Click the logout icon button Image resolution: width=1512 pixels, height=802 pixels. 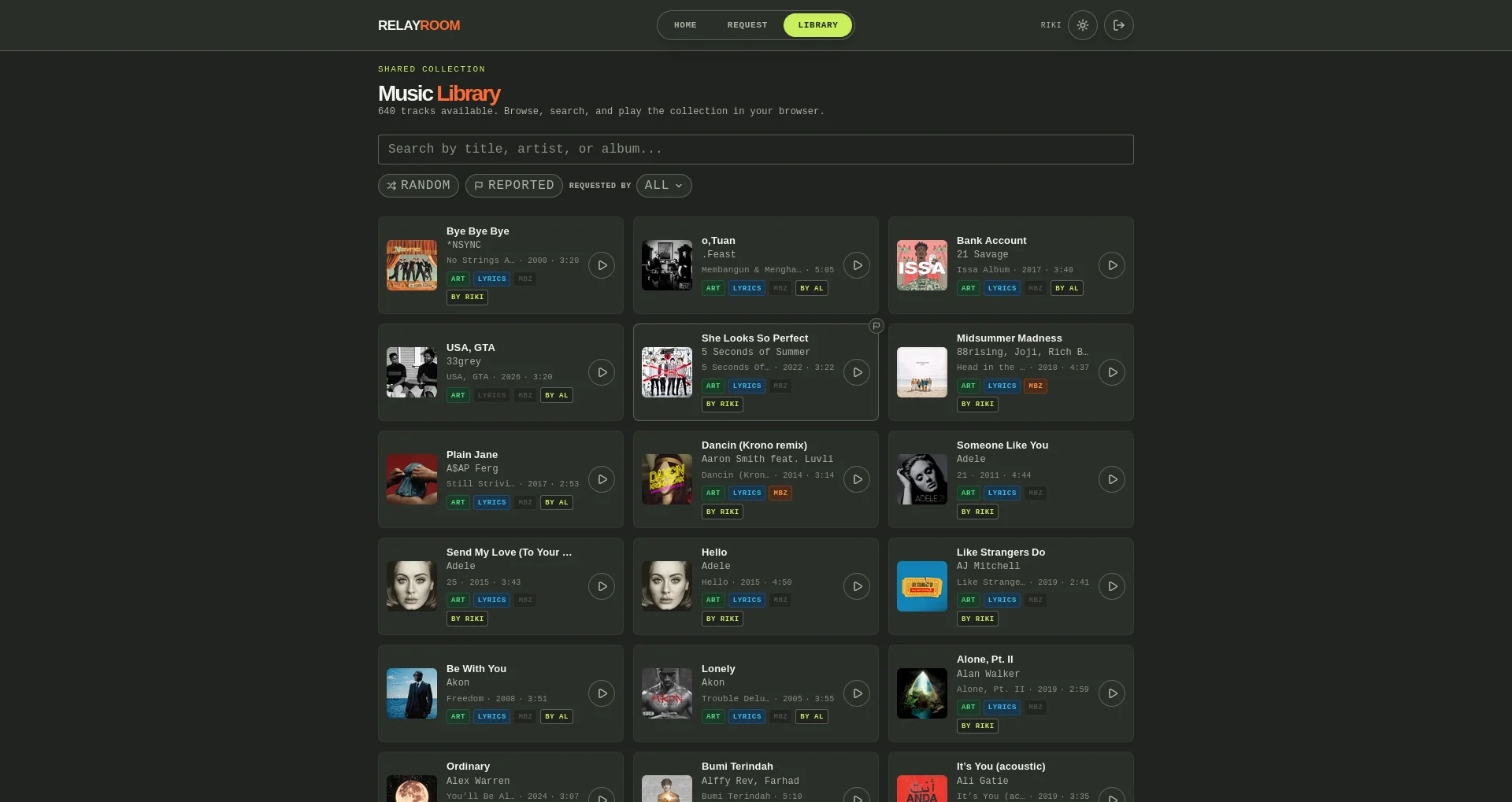(1119, 25)
